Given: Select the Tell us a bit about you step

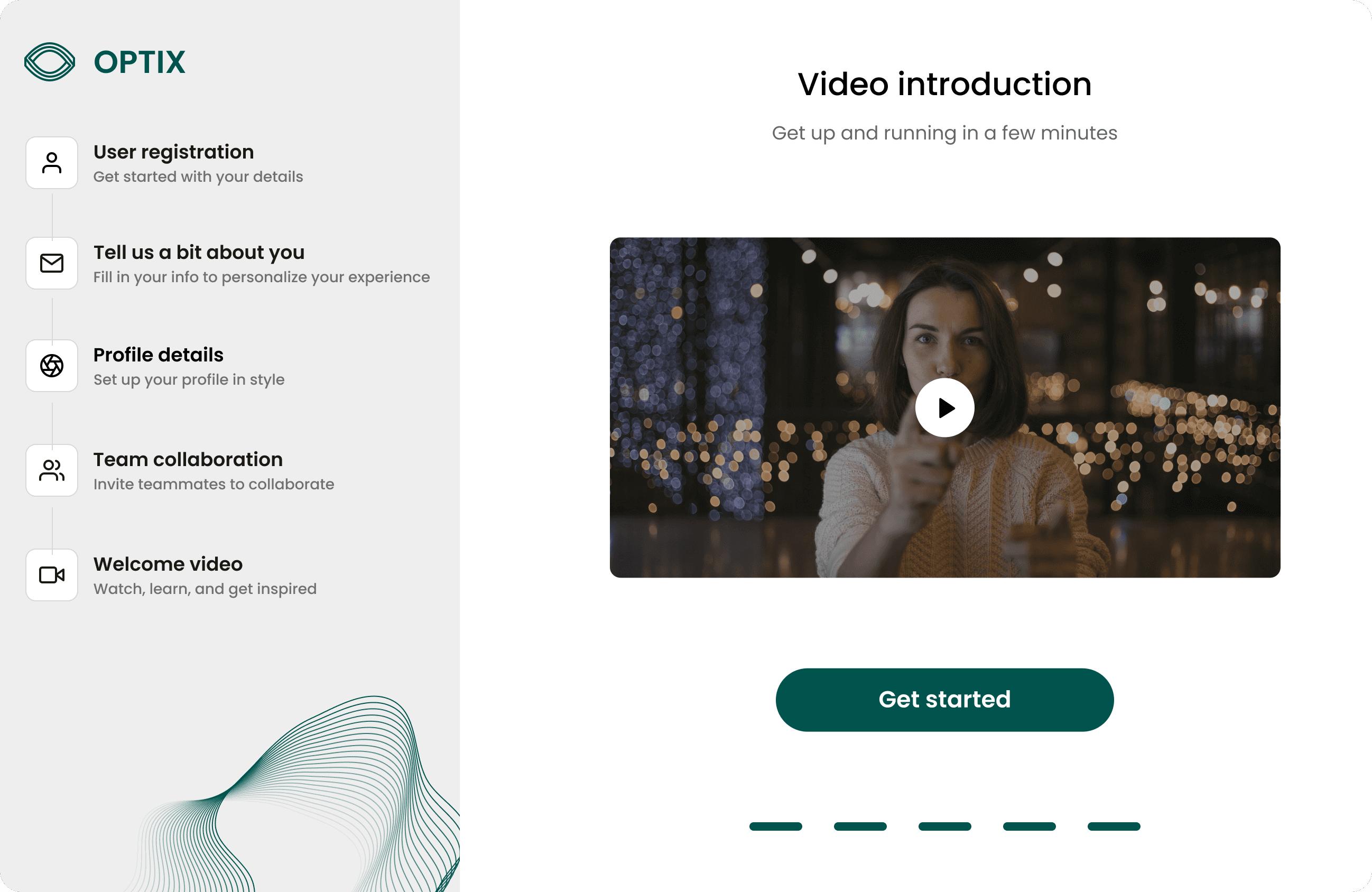Looking at the screenshot, I should tap(199, 253).
